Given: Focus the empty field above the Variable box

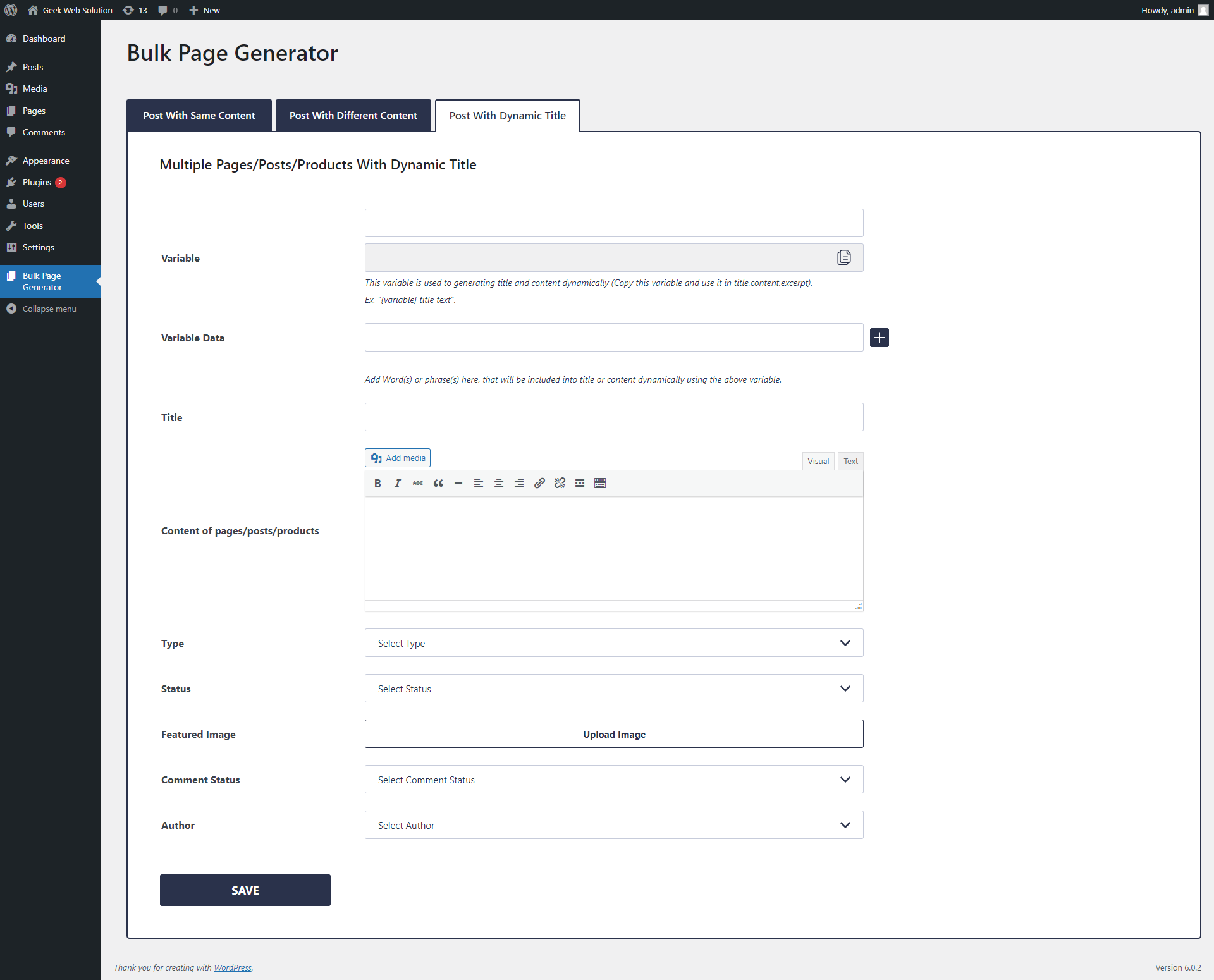Looking at the screenshot, I should 614,223.
